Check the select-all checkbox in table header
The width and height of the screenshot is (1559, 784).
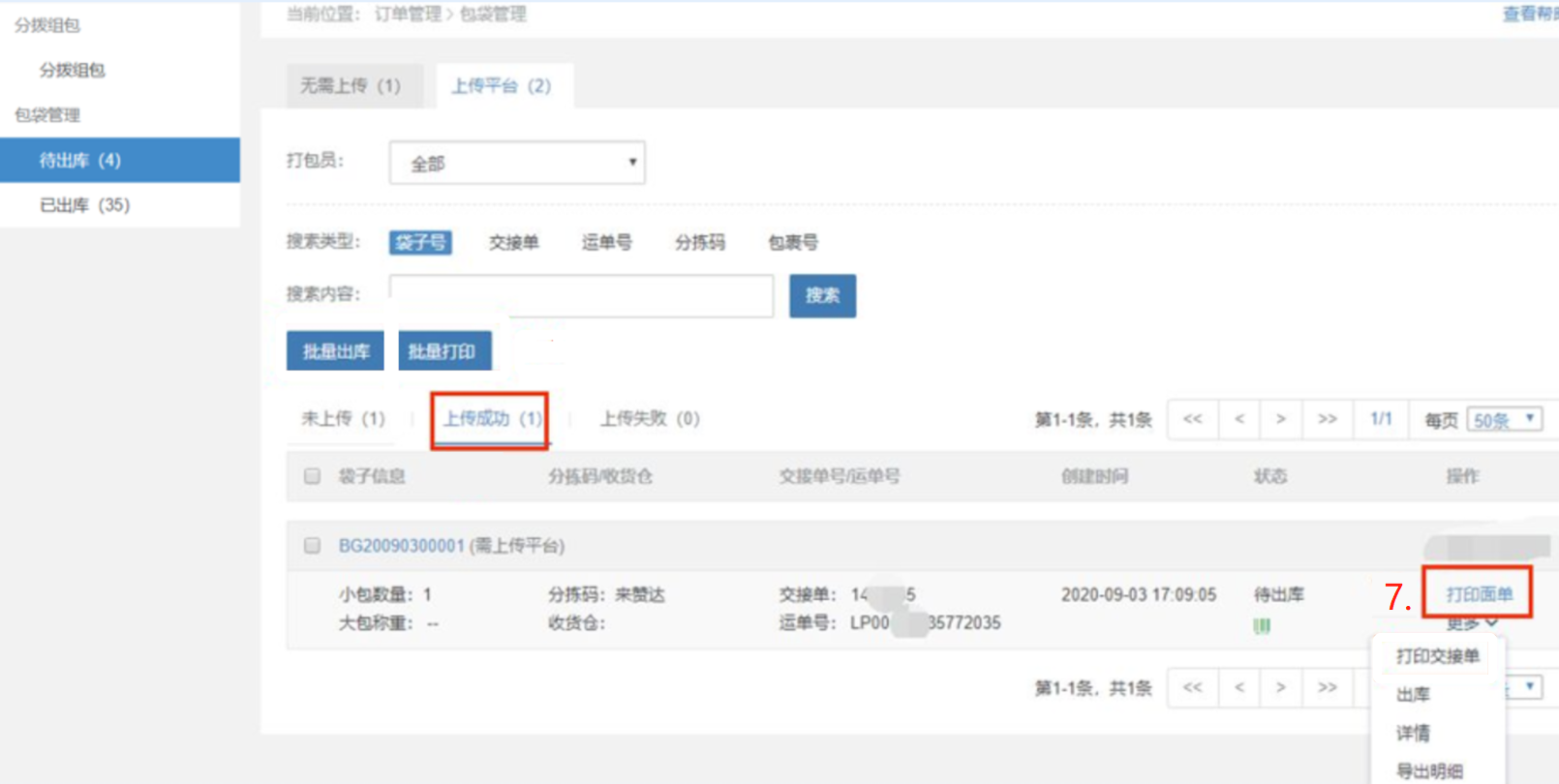tap(312, 476)
